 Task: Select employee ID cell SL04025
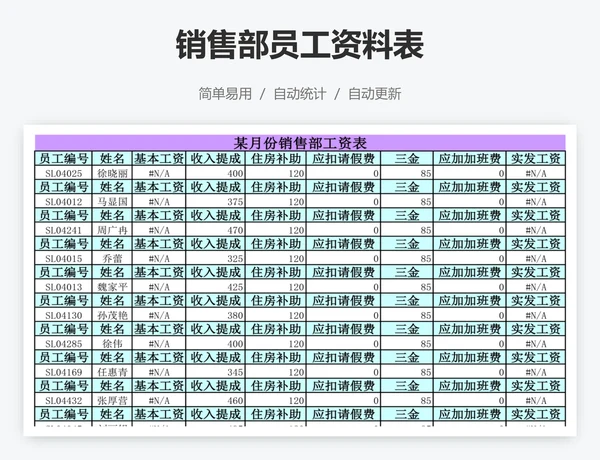pyautogui.click(x=64, y=173)
